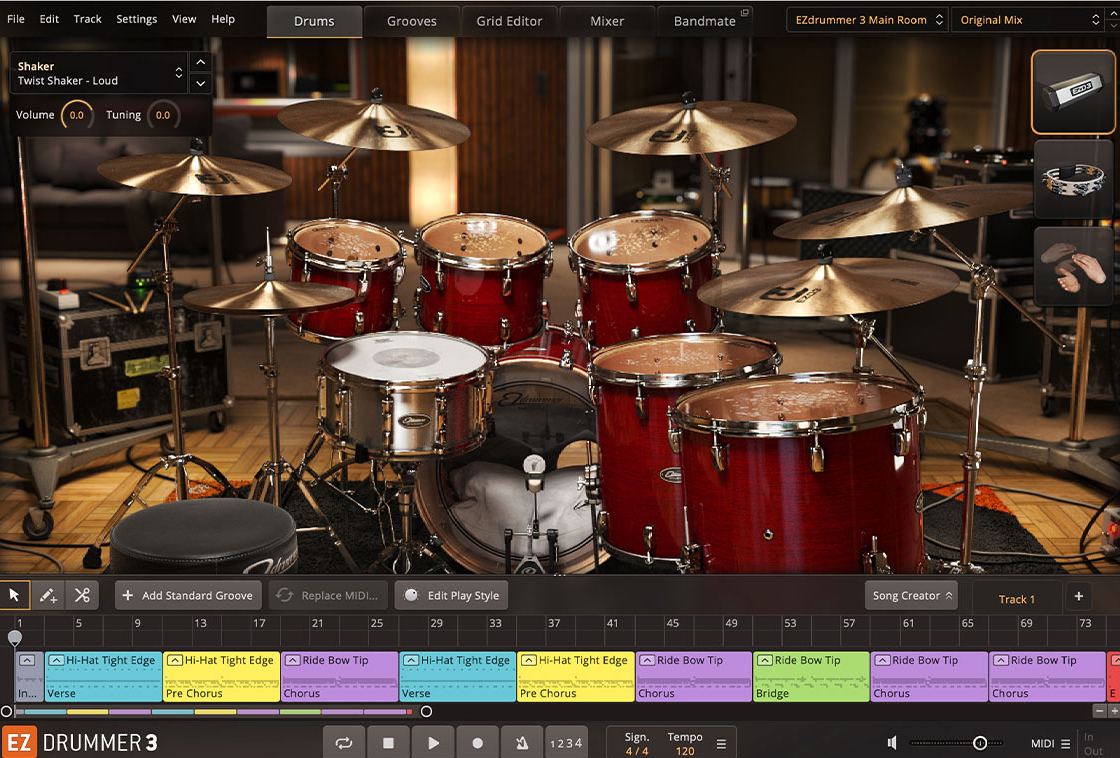Switch to the Grooves tab
This screenshot has width=1120, height=758.
(411, 21)
